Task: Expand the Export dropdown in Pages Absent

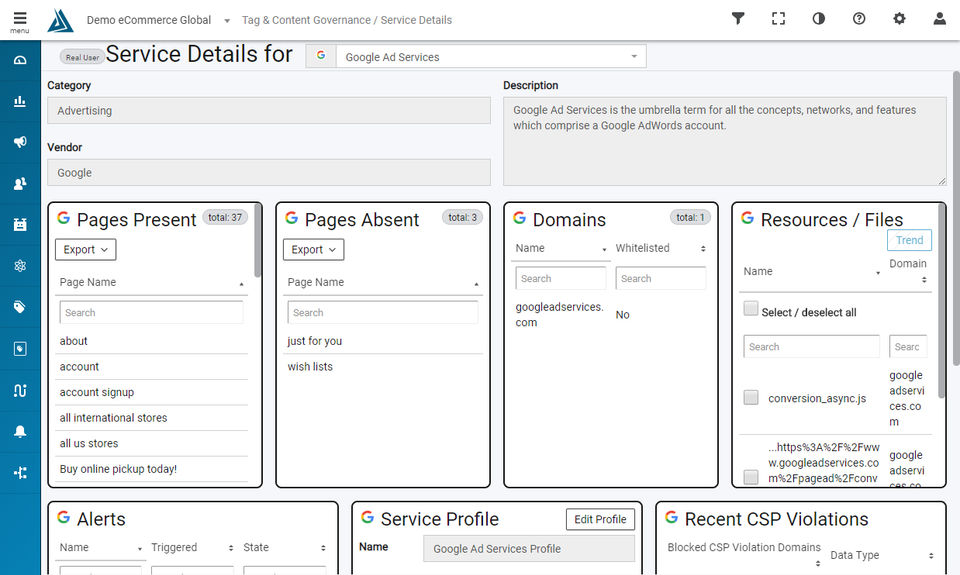Action: [314, 250]
